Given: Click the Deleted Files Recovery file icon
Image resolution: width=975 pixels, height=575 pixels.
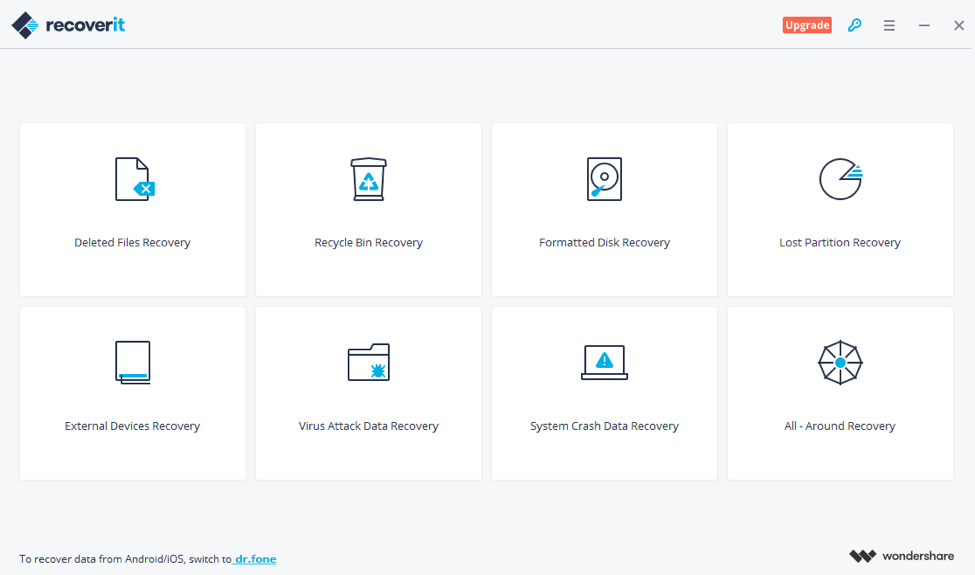Looking at the screenshot, I should pos(133,180).
